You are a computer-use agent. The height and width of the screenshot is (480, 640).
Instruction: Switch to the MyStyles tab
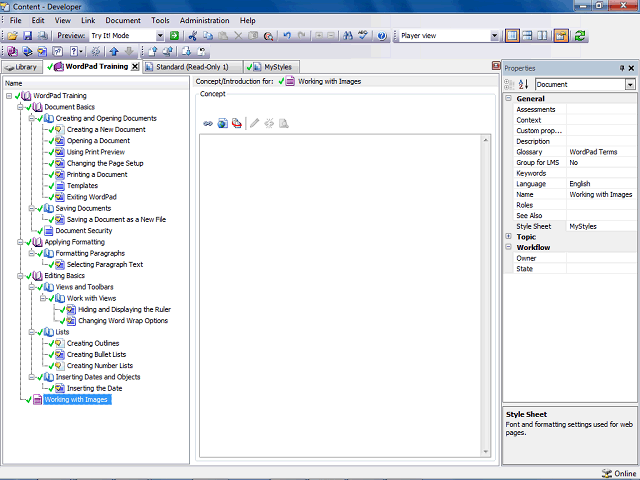[272, 67]
